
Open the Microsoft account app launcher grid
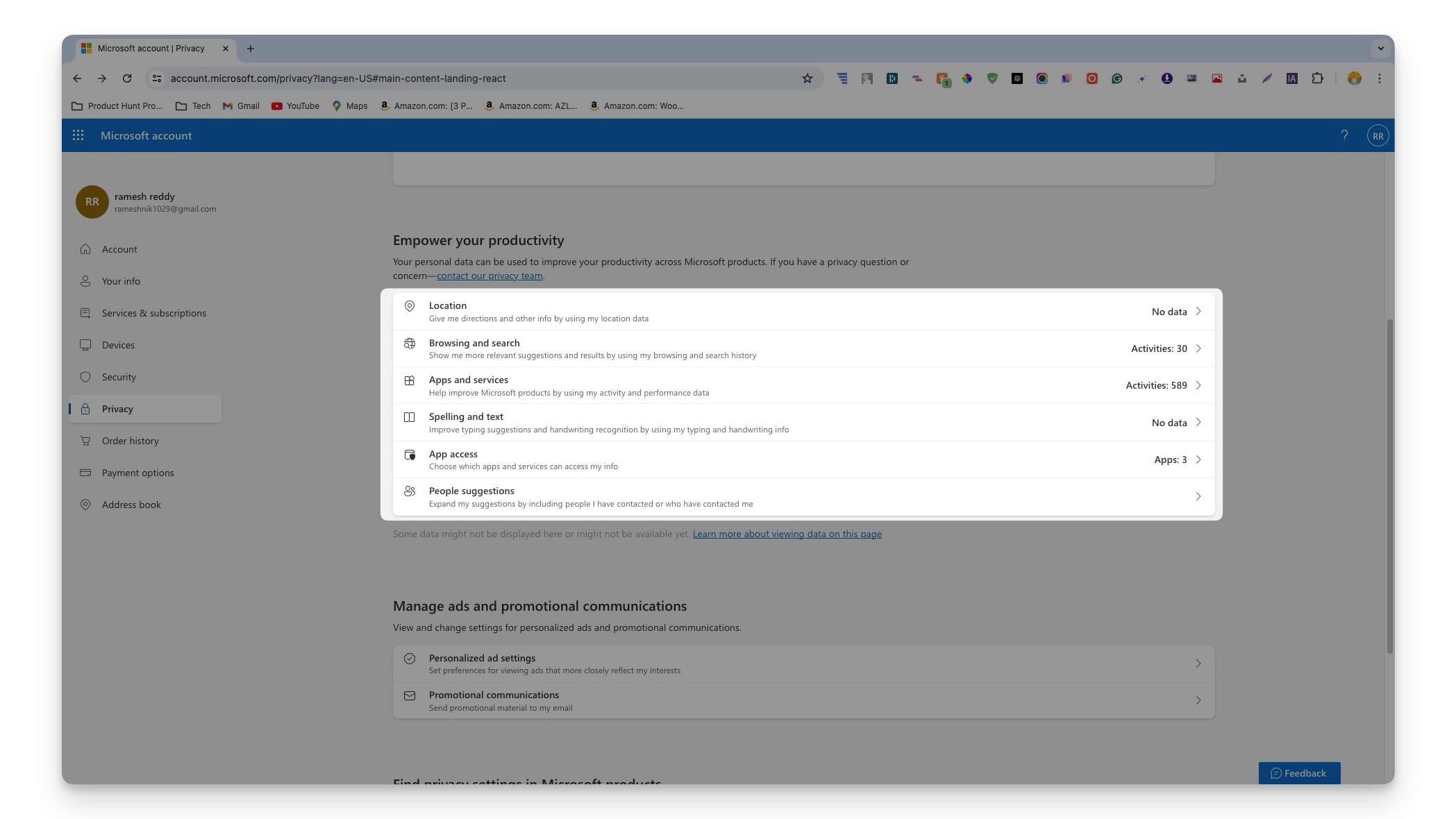pyautogui.click(x=78, y=135)
